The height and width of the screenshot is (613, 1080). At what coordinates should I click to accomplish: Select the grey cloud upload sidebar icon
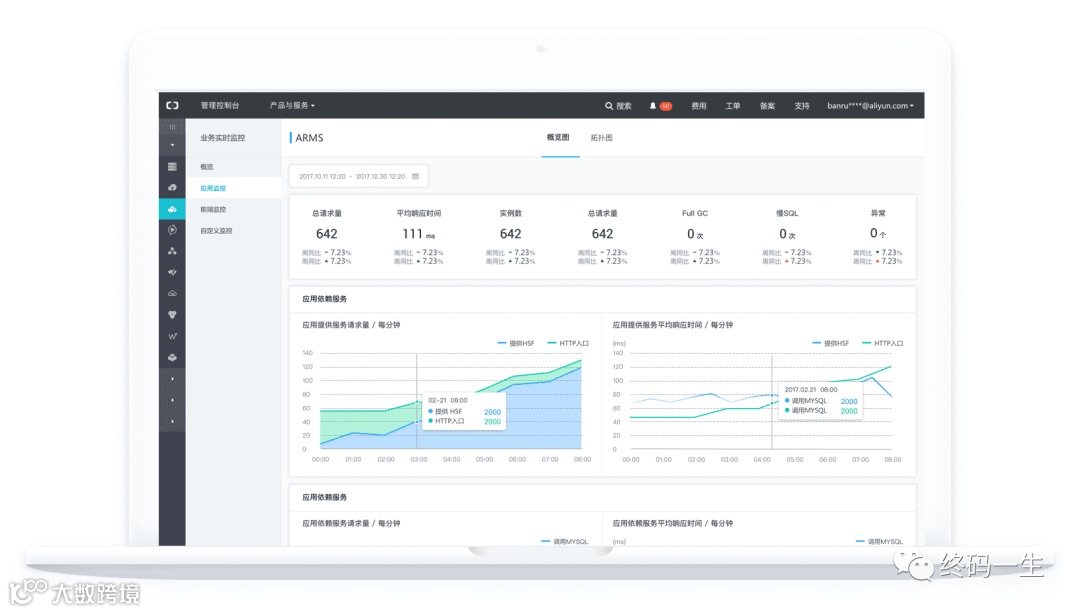tap(172, 187)
